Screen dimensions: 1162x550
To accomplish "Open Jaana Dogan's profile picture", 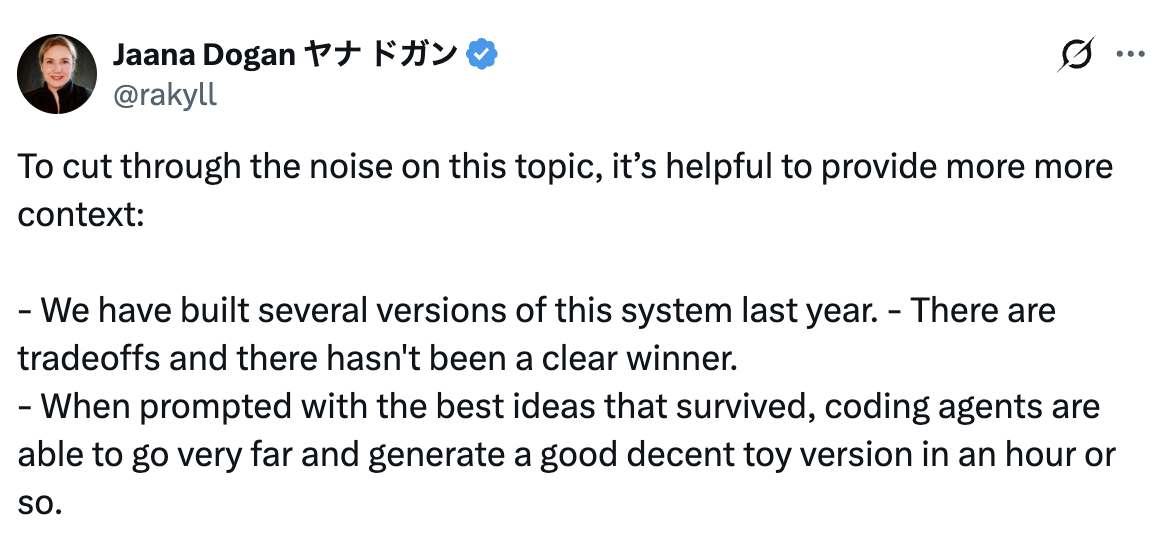I will [x=56, y=74].
